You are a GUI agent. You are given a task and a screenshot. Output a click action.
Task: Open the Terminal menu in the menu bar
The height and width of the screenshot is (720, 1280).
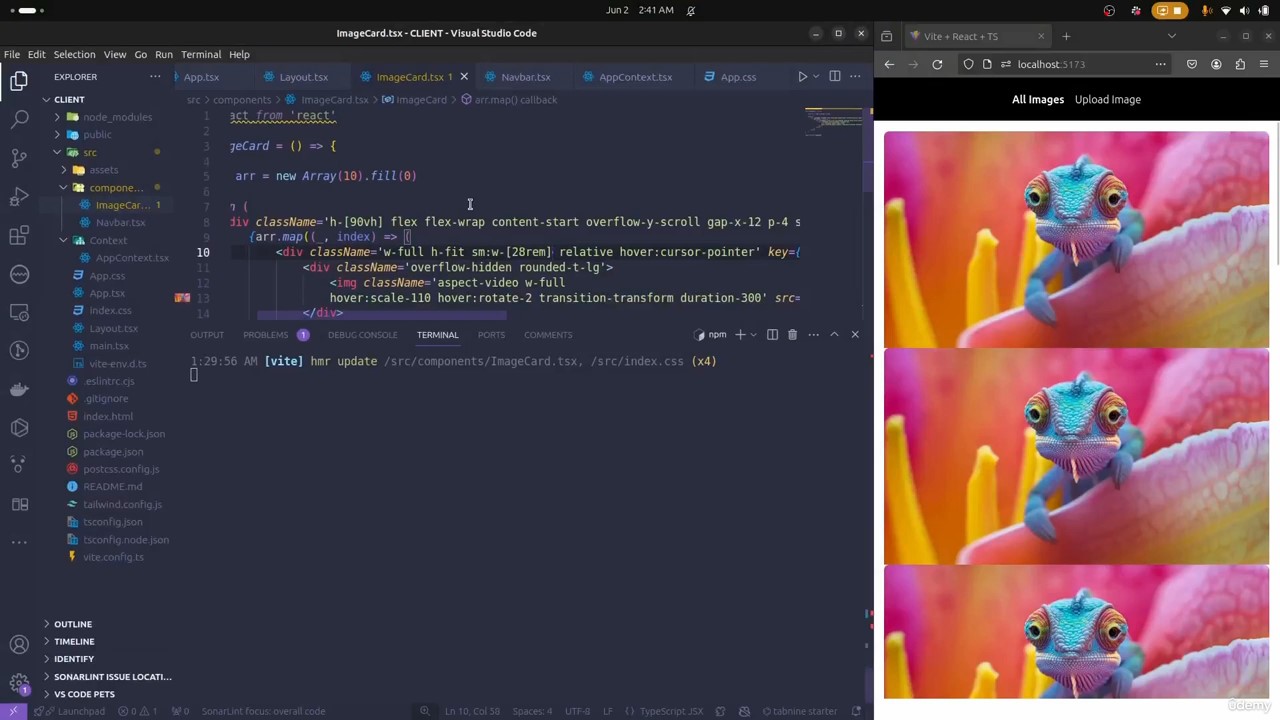click(201, 55)
